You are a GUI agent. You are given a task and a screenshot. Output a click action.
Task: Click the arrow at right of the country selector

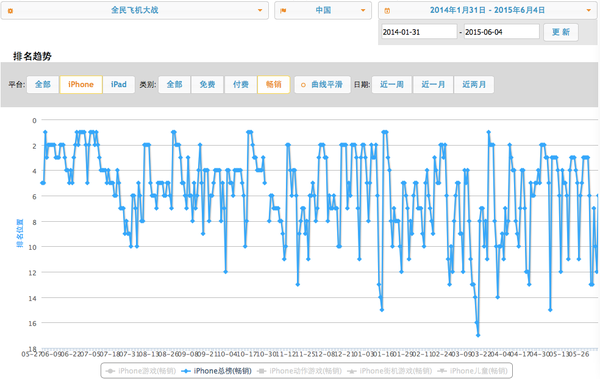(363, 10)
